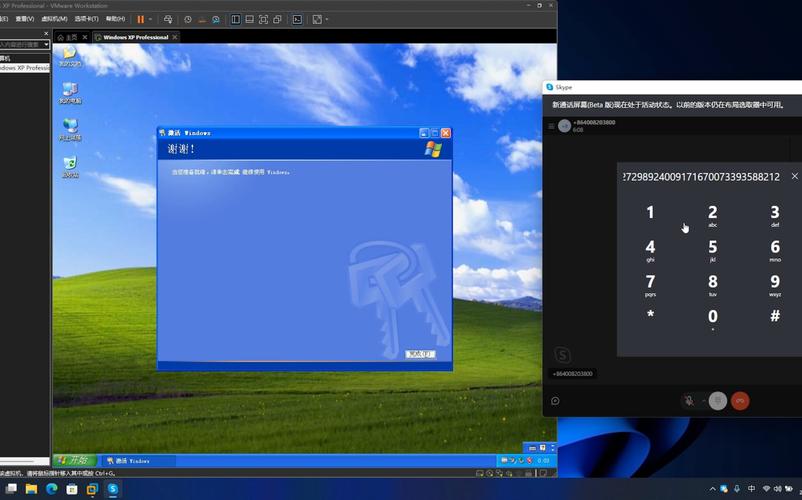Click the send Ctrl+Alt+Del toolbar icon
The image size is (802, 500).
[x=168, y=19]
